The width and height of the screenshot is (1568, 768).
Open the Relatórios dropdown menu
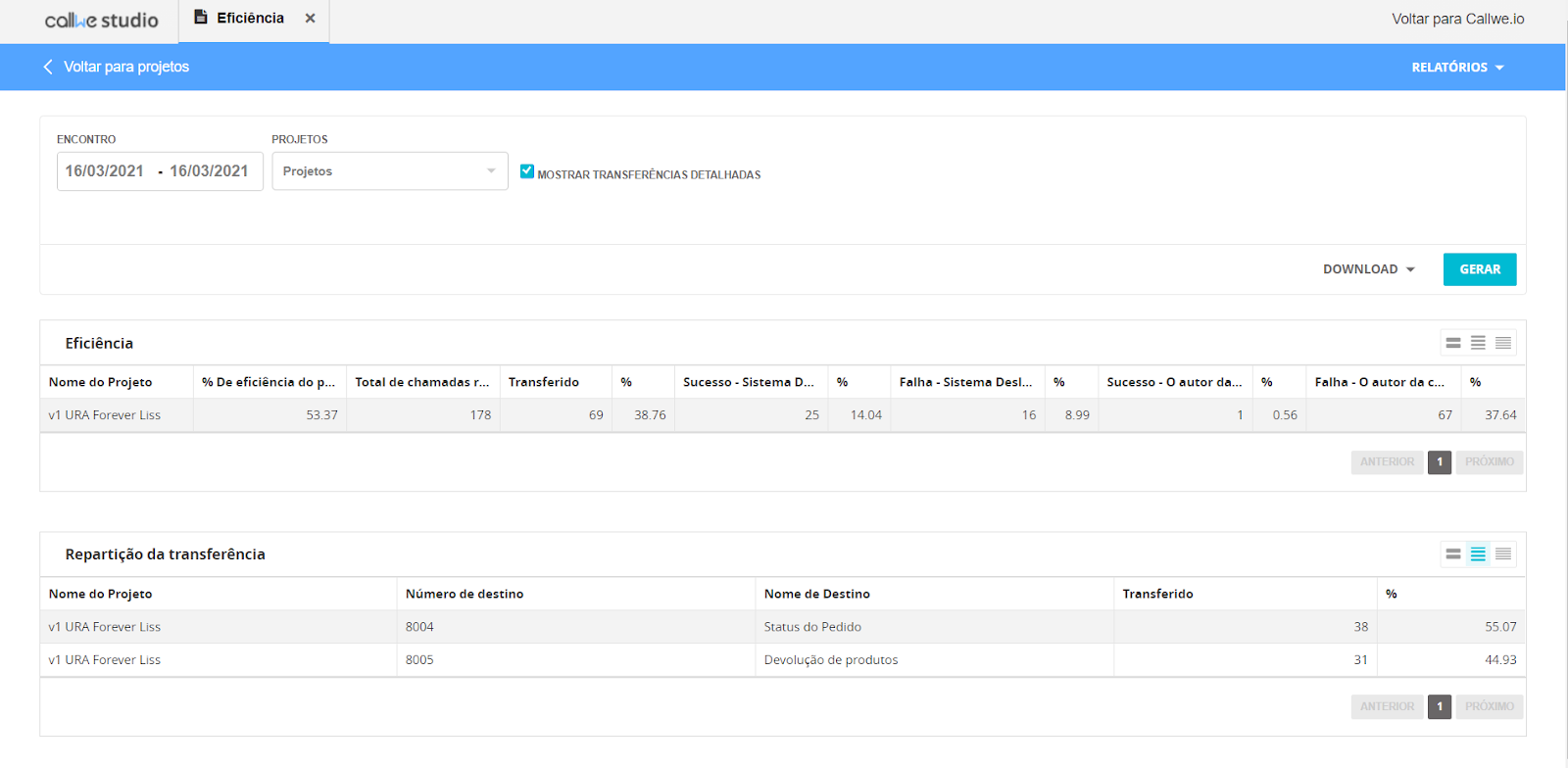coord(1457,67)
